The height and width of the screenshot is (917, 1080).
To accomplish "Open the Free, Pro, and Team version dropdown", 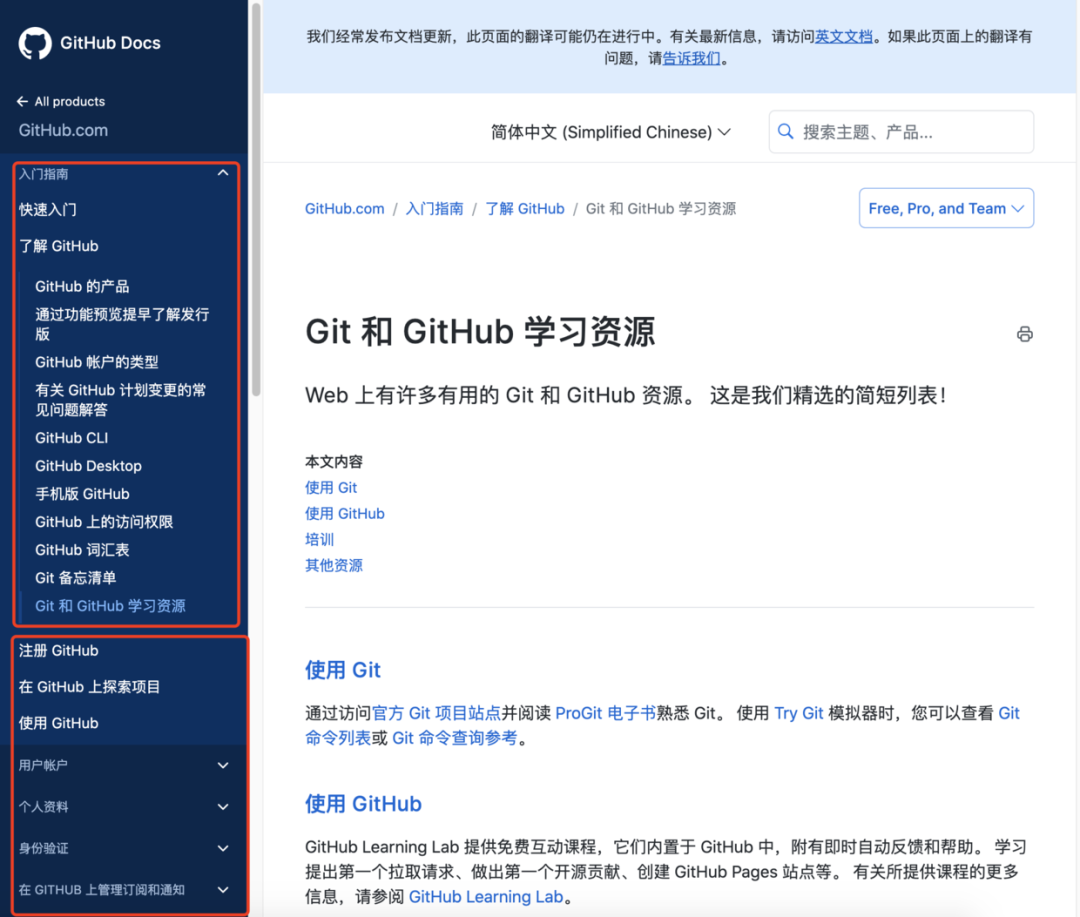I will point(946,208).
